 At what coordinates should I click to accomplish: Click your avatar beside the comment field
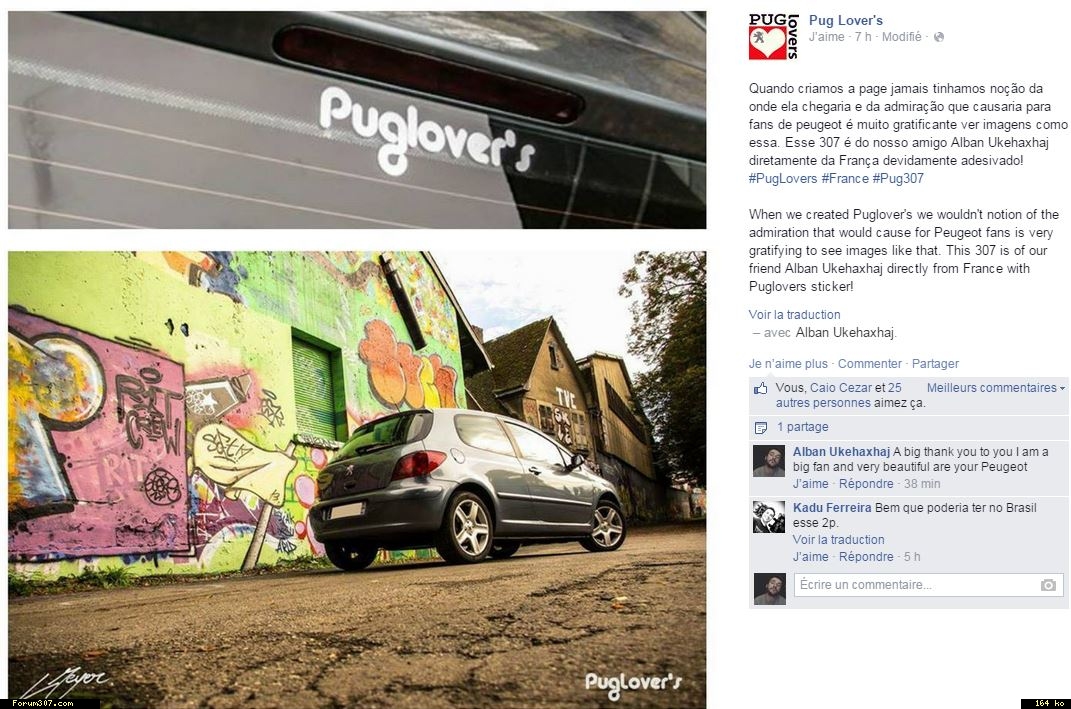coord(769,589)
